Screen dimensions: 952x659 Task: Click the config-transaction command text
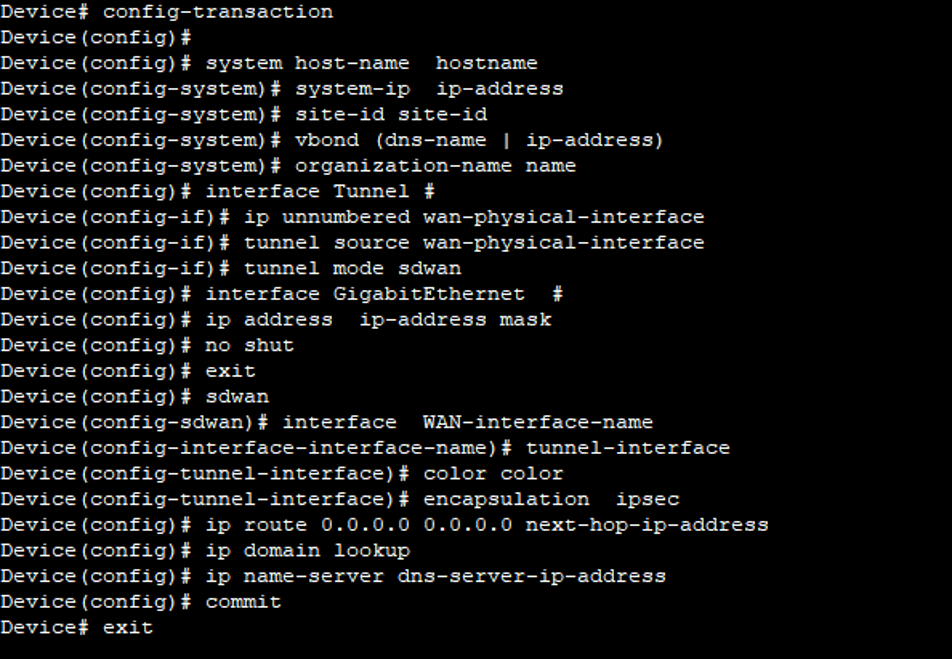(218, 12)
